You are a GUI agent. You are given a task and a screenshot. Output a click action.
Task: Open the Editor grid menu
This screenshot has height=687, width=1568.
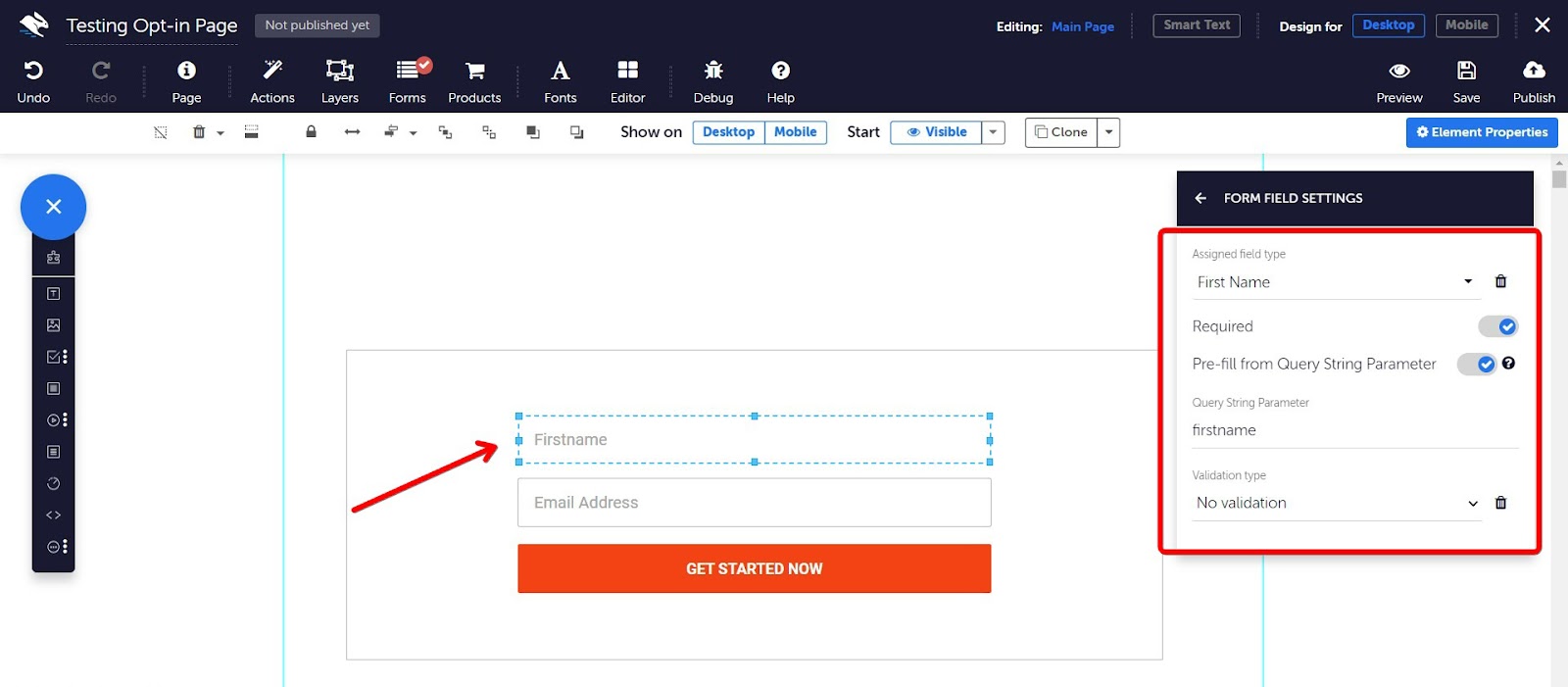pyautogui.click(x=627, y=81)
